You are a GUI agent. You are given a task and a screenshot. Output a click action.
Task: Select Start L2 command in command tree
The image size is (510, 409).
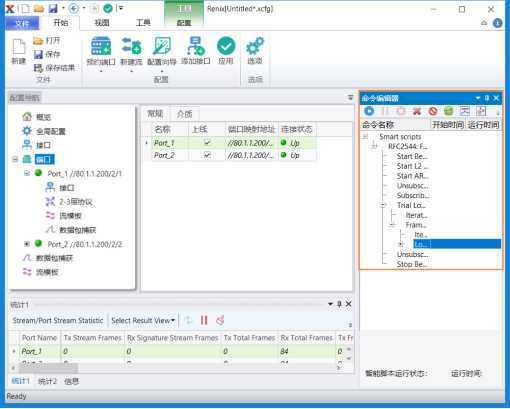click(x=412, y=166)
